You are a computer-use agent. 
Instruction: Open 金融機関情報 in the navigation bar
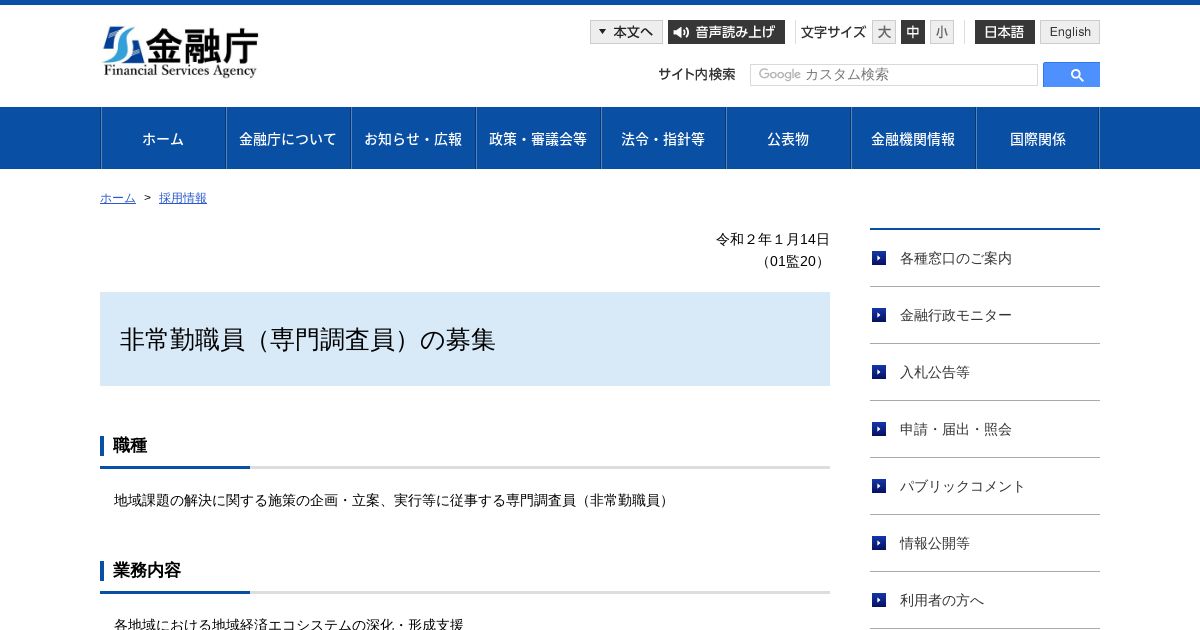click(x=913, y=138)
